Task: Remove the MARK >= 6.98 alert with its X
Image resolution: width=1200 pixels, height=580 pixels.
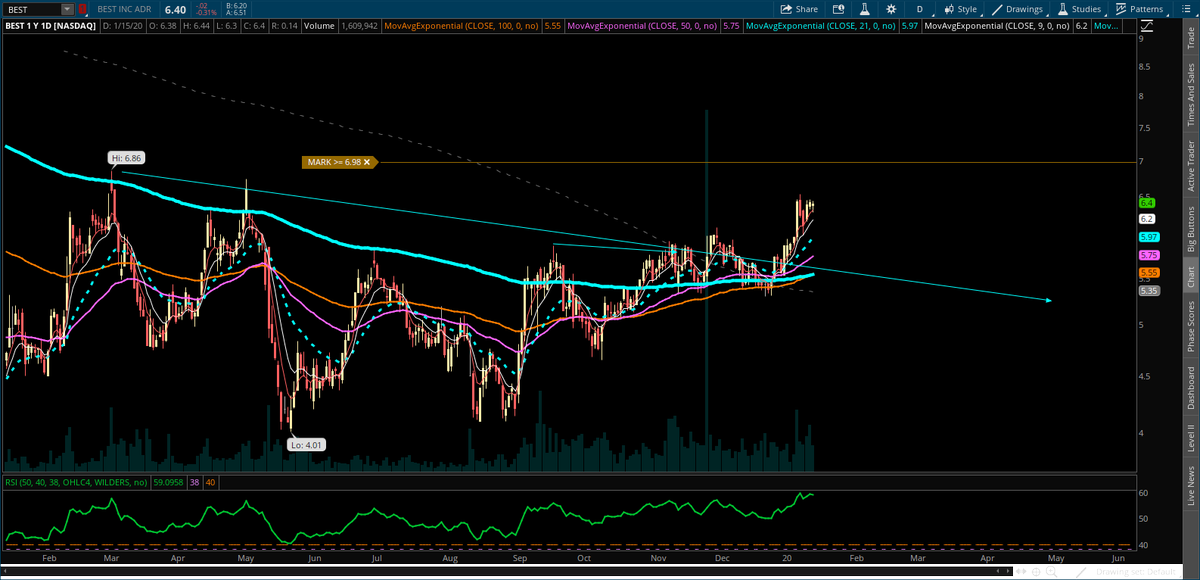Action: [367, 162]
